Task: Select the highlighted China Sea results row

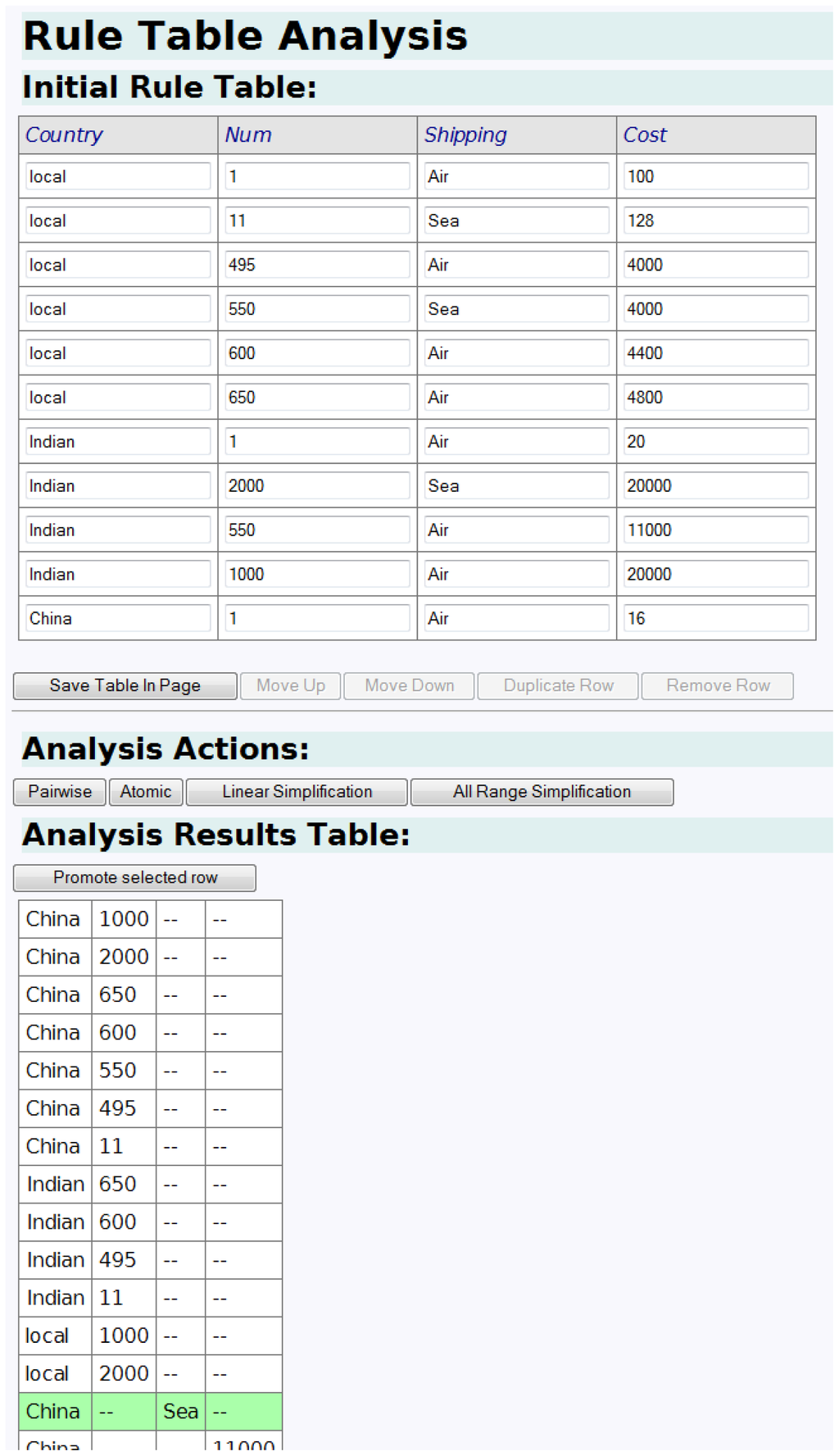Action: click(150, 1411)
